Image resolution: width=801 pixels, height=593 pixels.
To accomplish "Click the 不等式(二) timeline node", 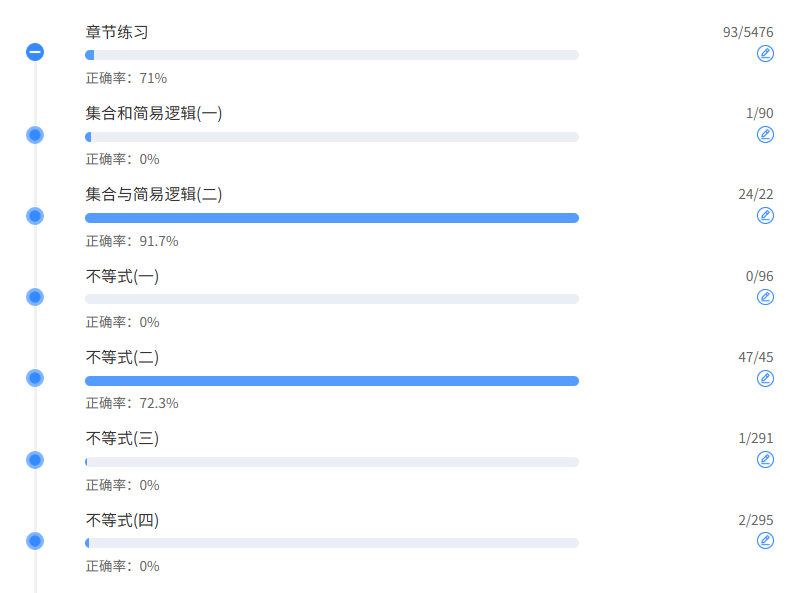I will click(35, 378).
